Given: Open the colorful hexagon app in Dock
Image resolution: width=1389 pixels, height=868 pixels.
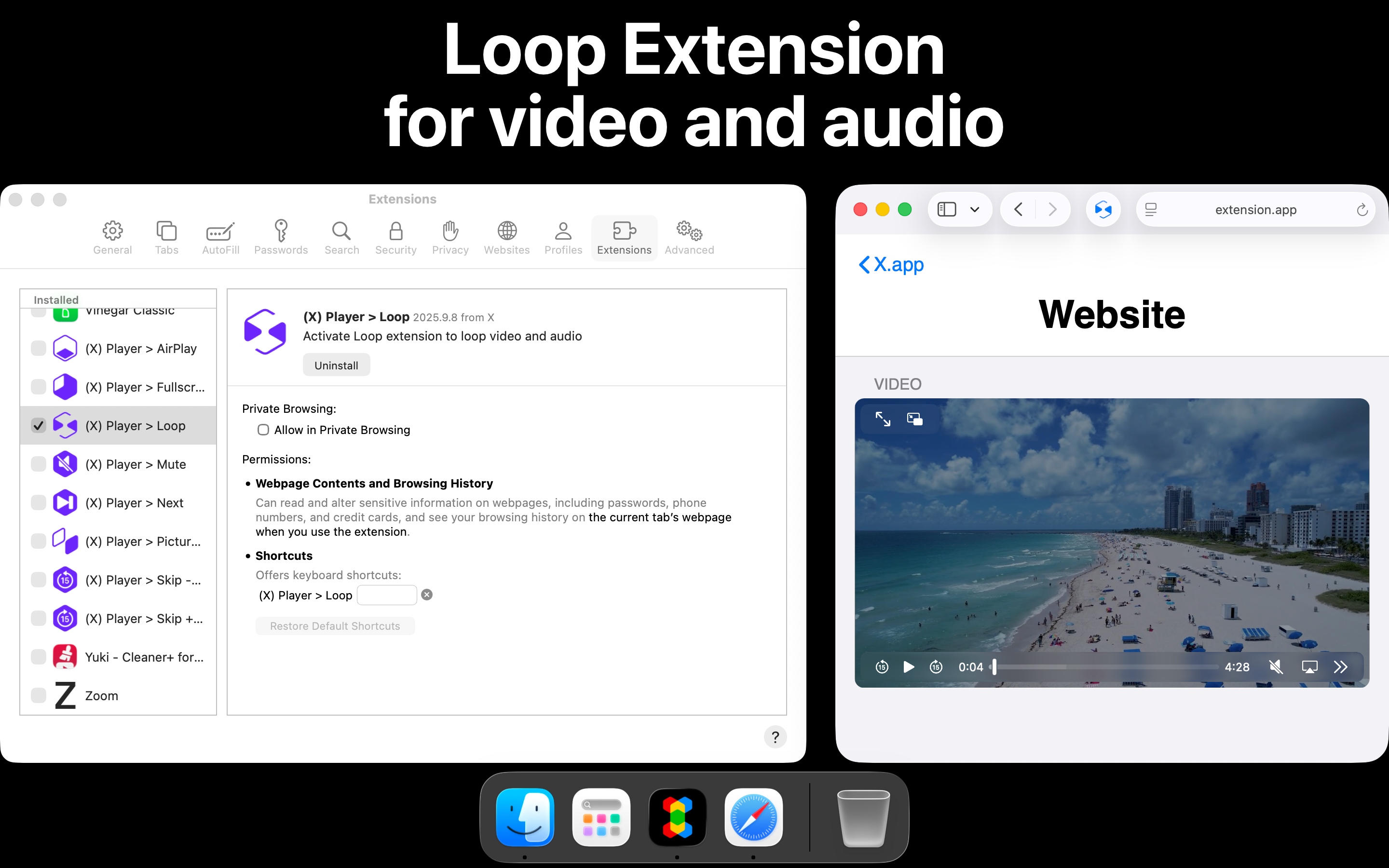Looking at the screenshot, I should coord(677,817).
